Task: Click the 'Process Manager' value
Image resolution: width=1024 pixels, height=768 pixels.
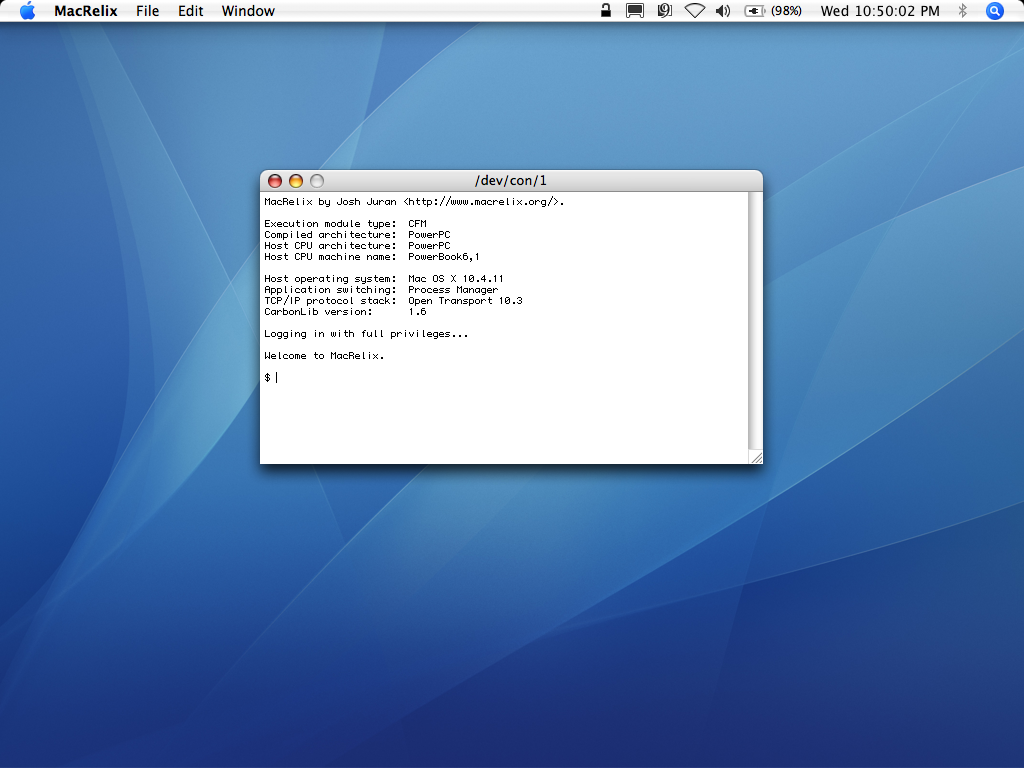Action: click(453, 290)
